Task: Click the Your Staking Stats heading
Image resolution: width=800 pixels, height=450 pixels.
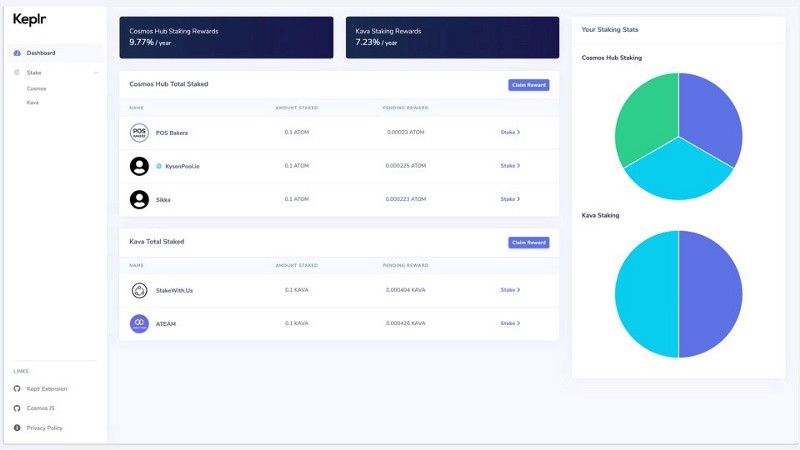Action: (x=610, y=30)
